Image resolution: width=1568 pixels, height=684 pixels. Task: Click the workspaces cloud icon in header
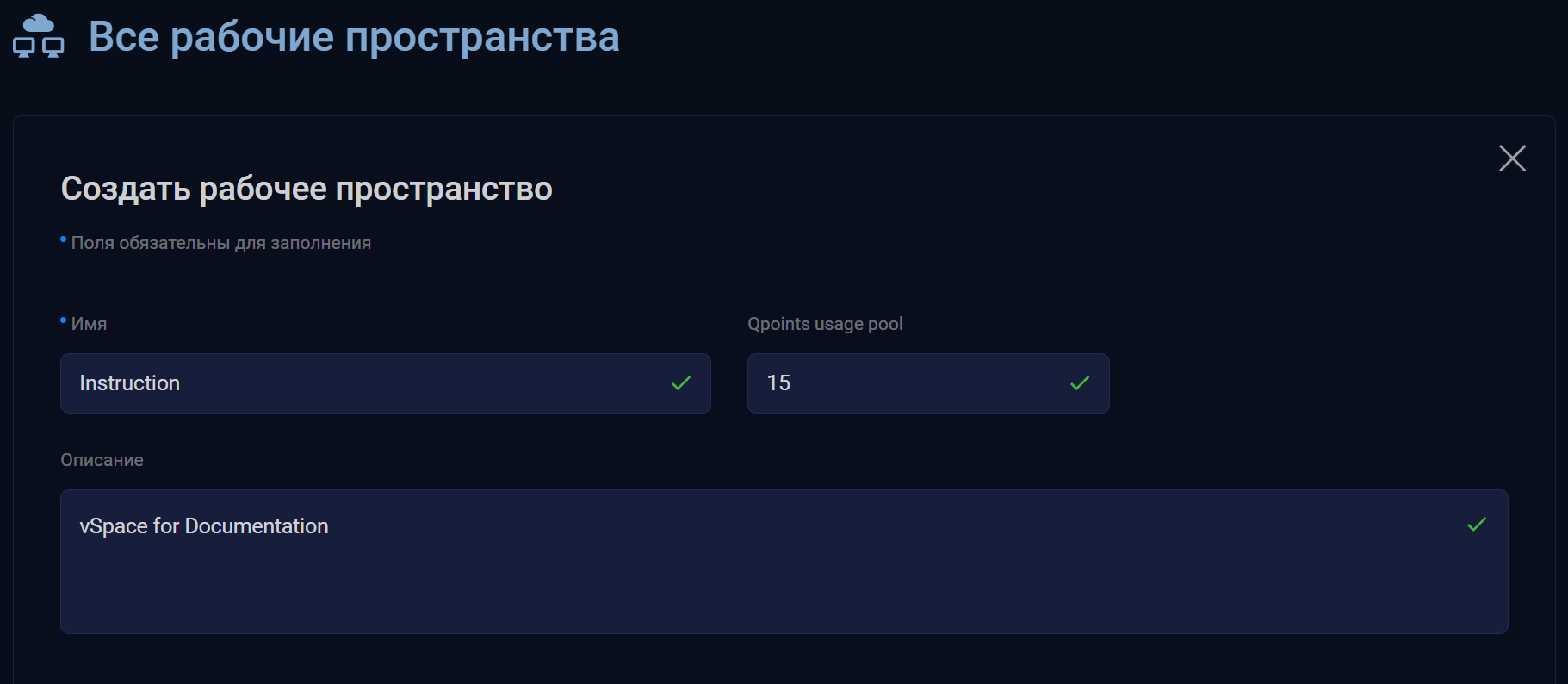click(39, 36)
